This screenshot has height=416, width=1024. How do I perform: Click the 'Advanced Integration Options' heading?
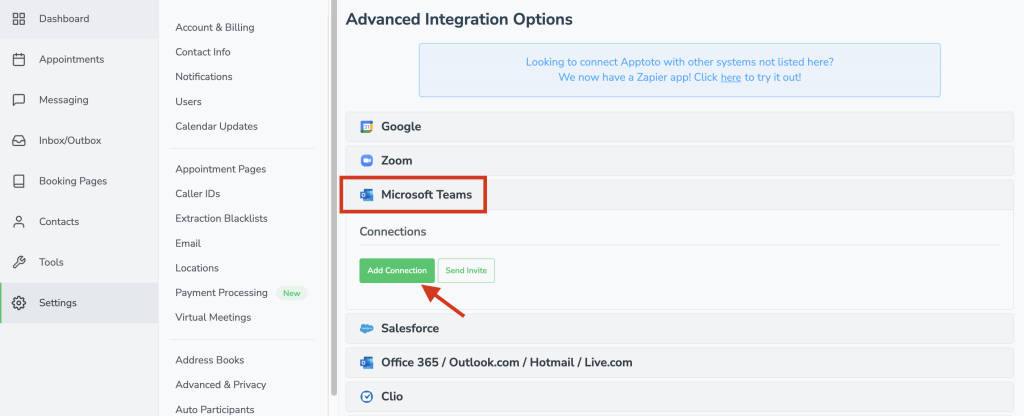coord(459,20)
